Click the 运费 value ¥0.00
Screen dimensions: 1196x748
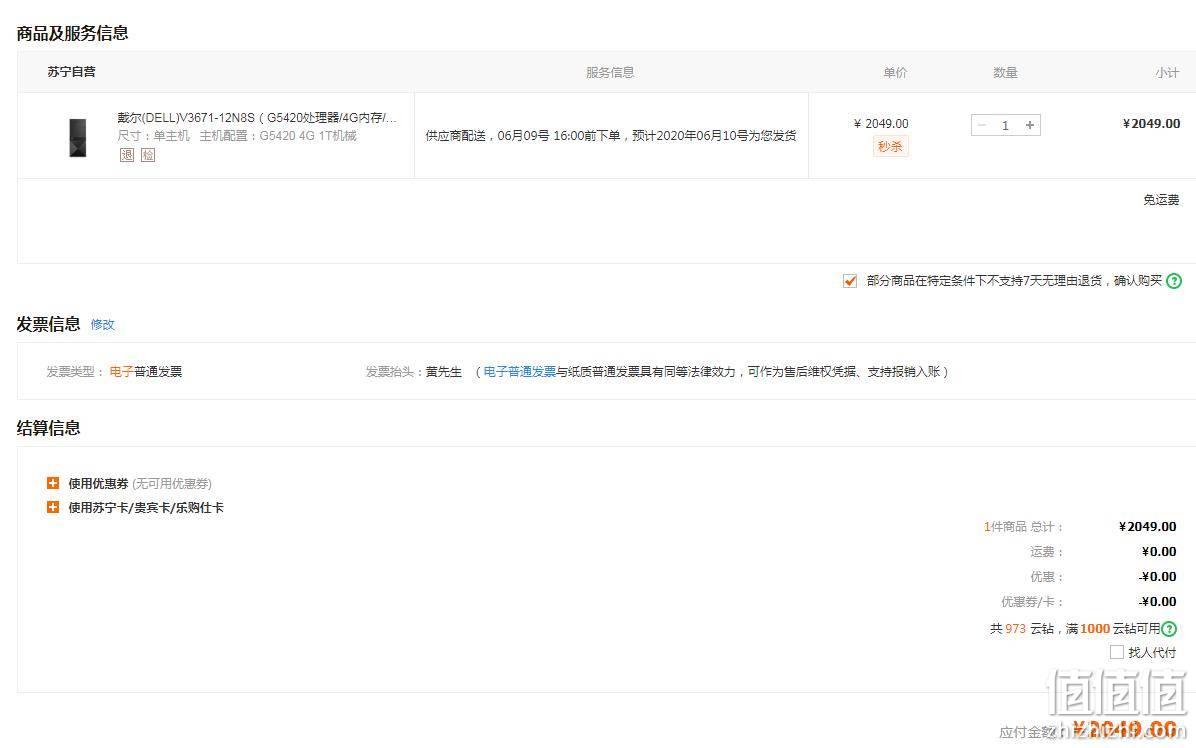coord(1159,551)
